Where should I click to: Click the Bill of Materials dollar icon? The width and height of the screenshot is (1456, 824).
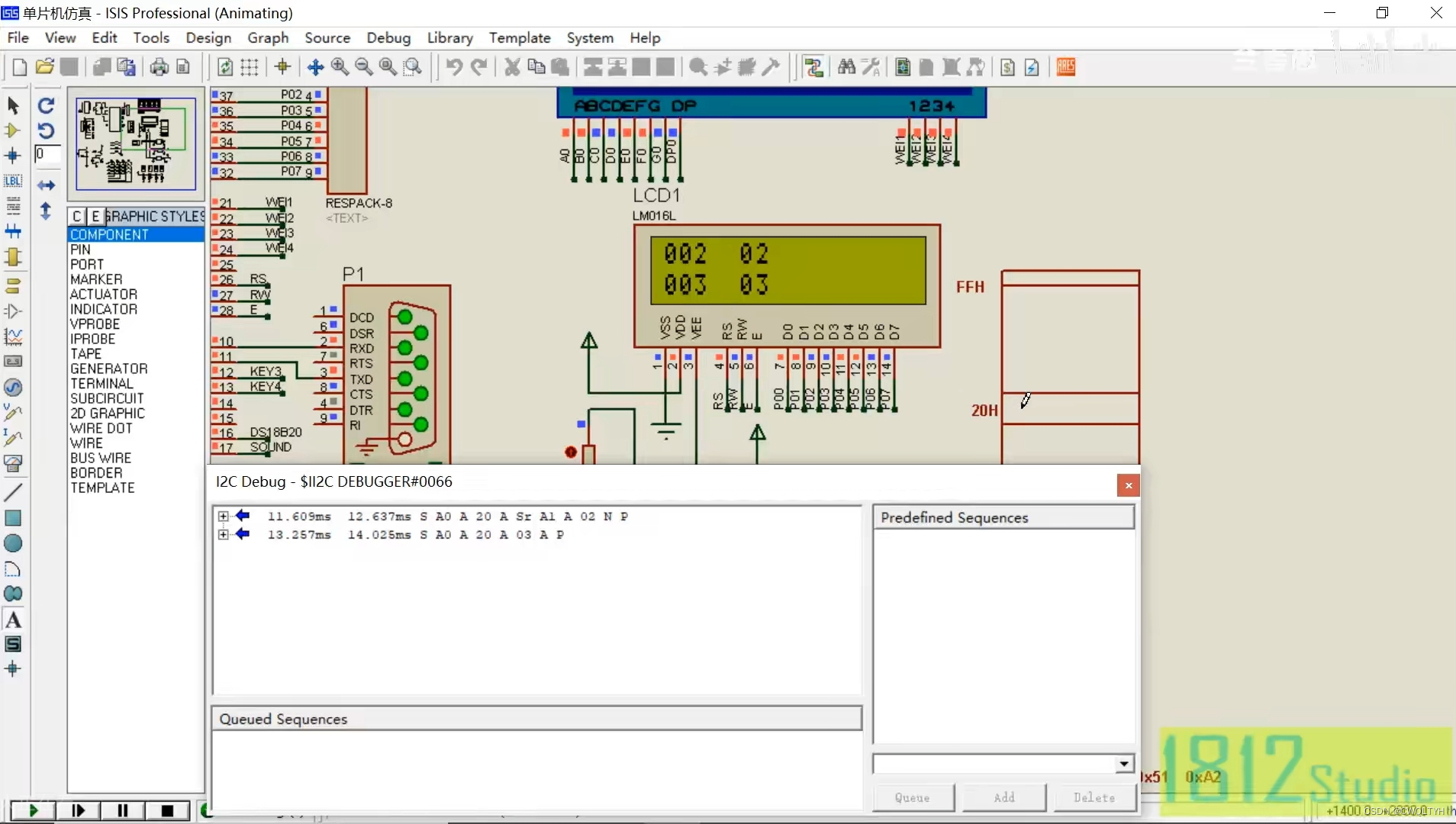click(1007, 67)
